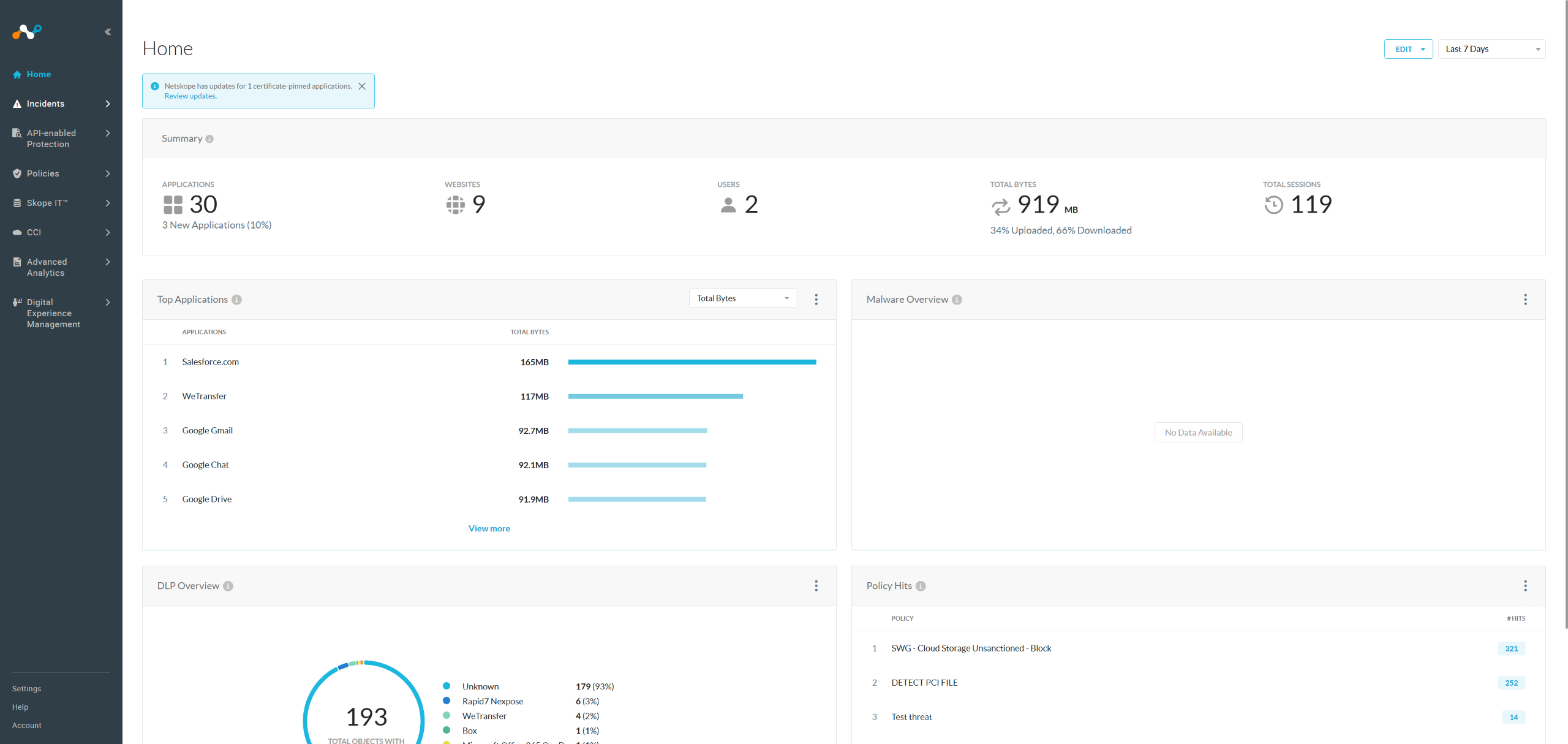Open Malware Overview kebab menu
Viewport: 1568px width, 744px height.
click(x=1525, y=299)
